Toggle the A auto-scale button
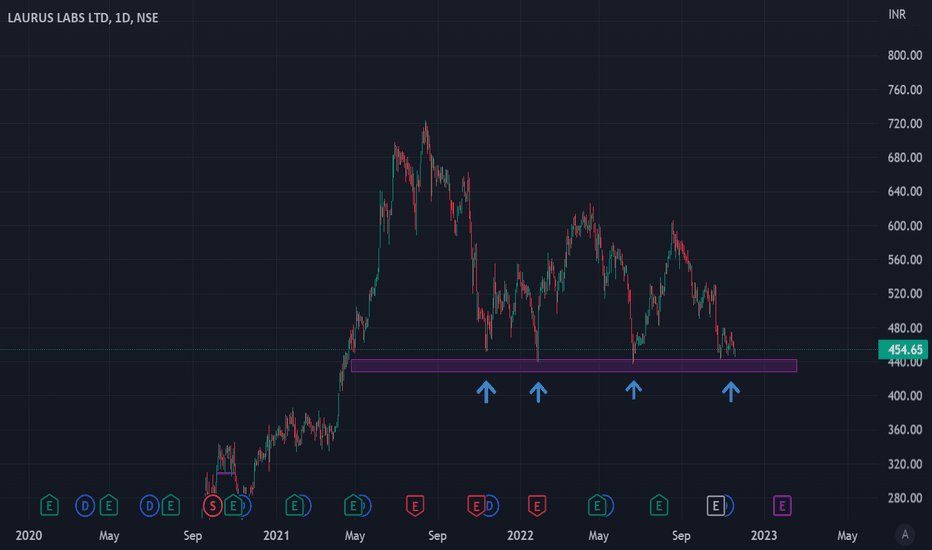 coord(905,534)
